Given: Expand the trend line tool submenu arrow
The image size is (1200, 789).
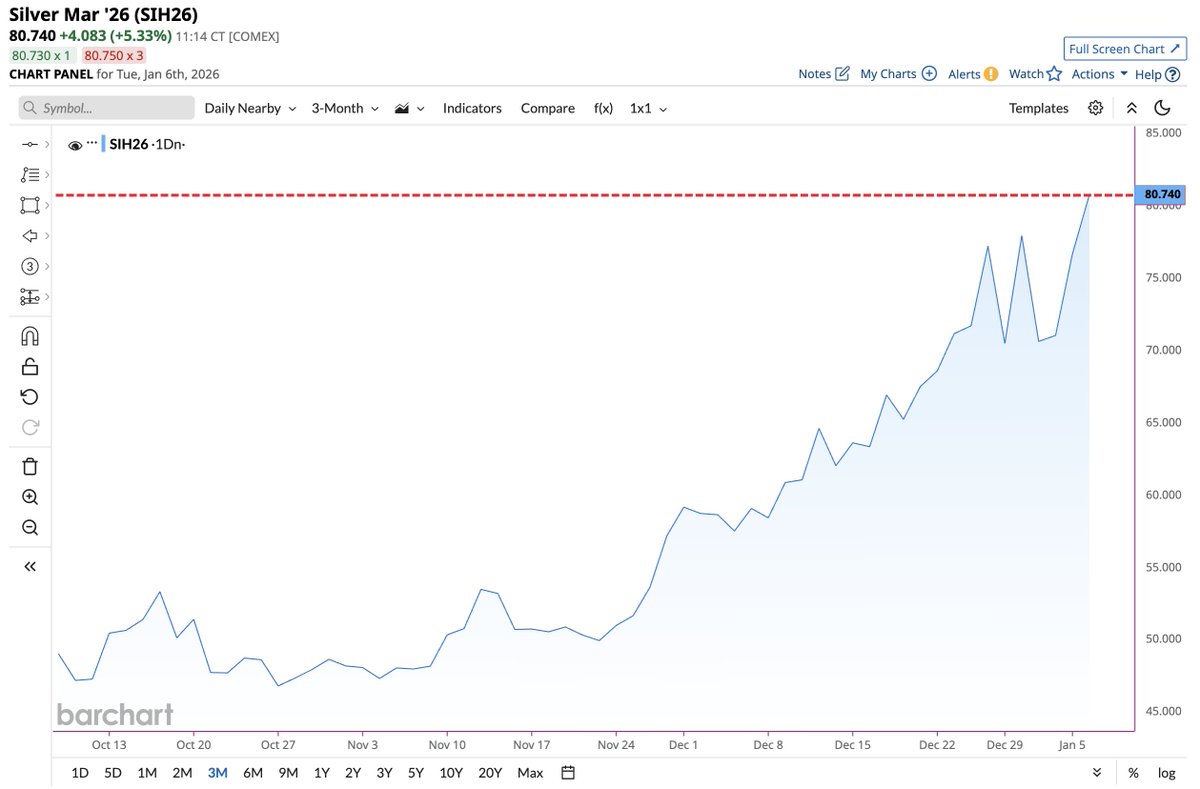Looking at the screenshot, I should (x=47, y=145).
